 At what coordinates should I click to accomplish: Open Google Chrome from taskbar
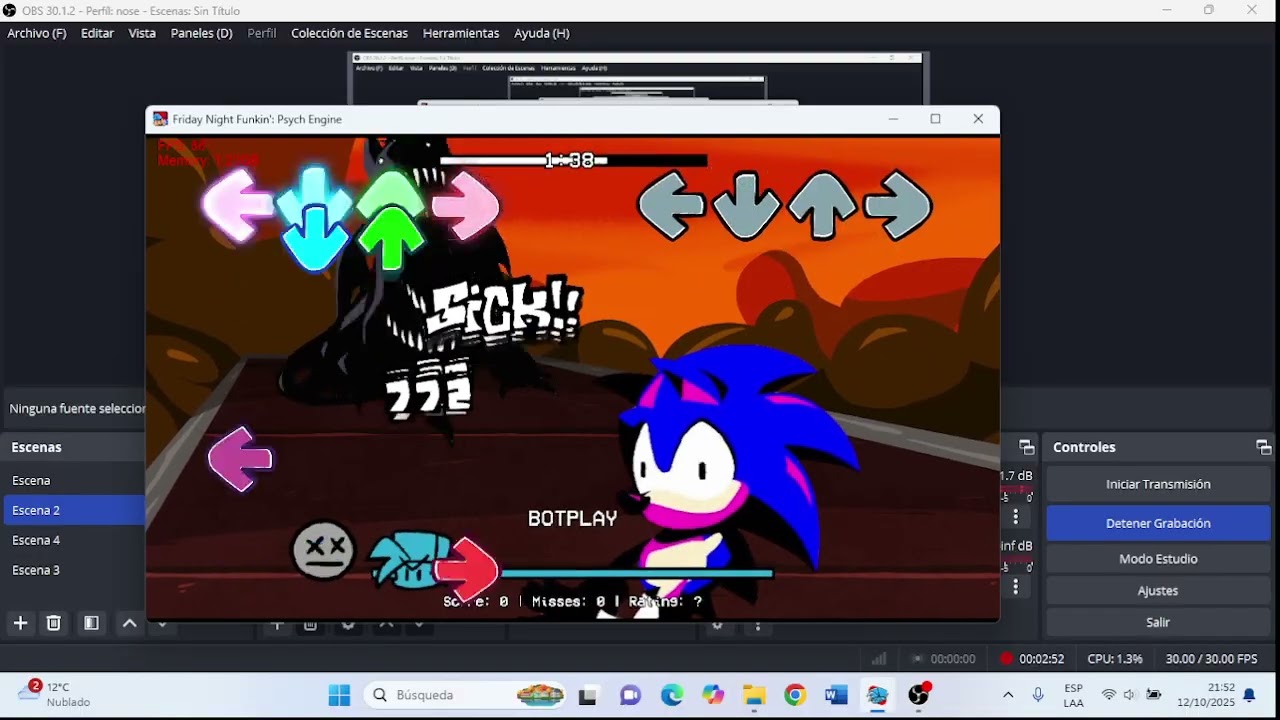pos(795,695)
